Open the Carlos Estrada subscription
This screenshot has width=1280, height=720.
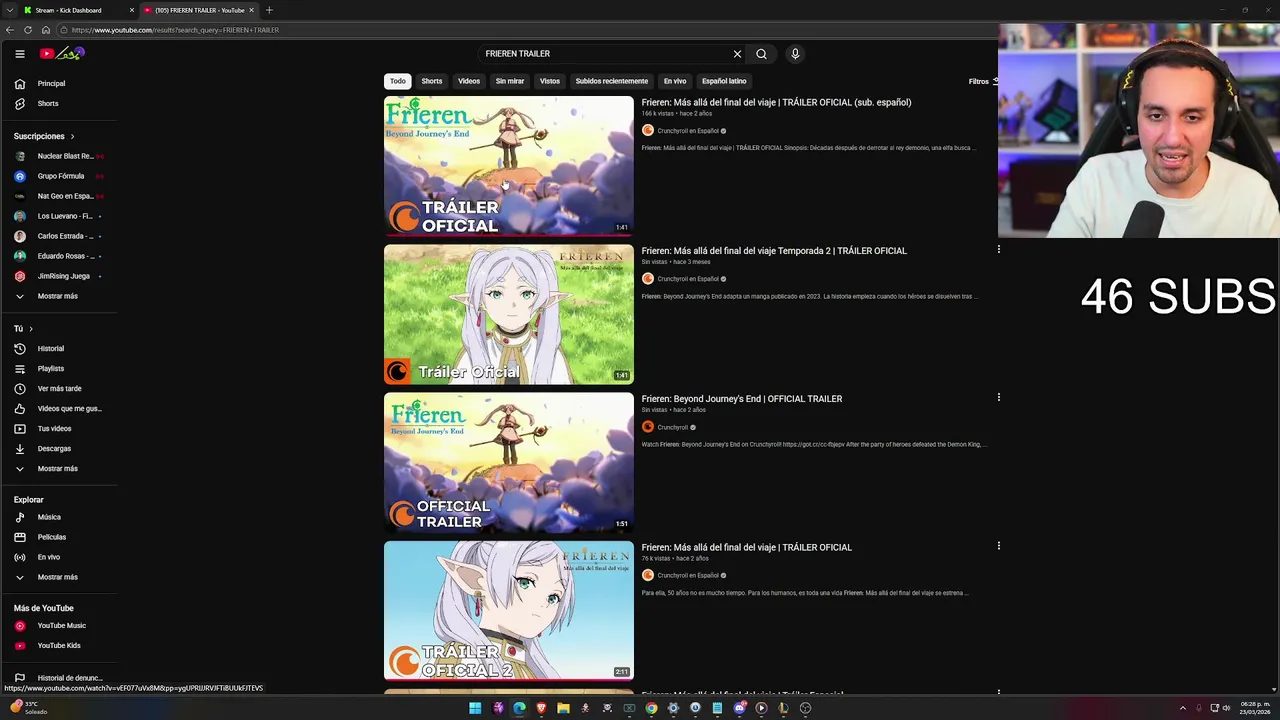coord(58,236)
